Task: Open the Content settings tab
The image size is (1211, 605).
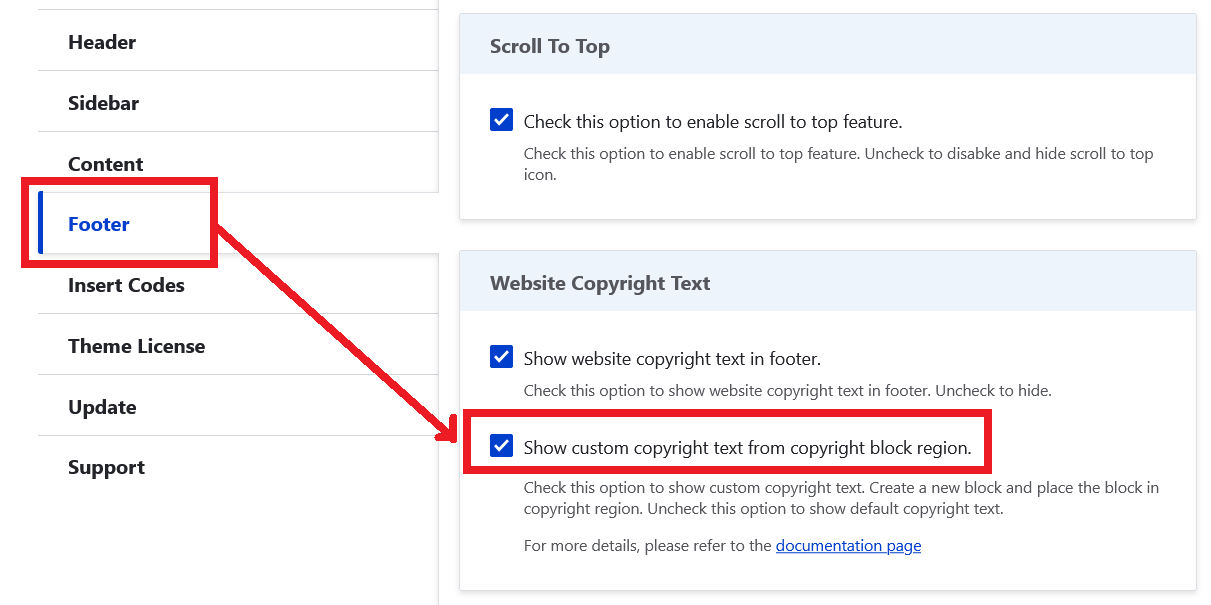Action: coord(105,163)
